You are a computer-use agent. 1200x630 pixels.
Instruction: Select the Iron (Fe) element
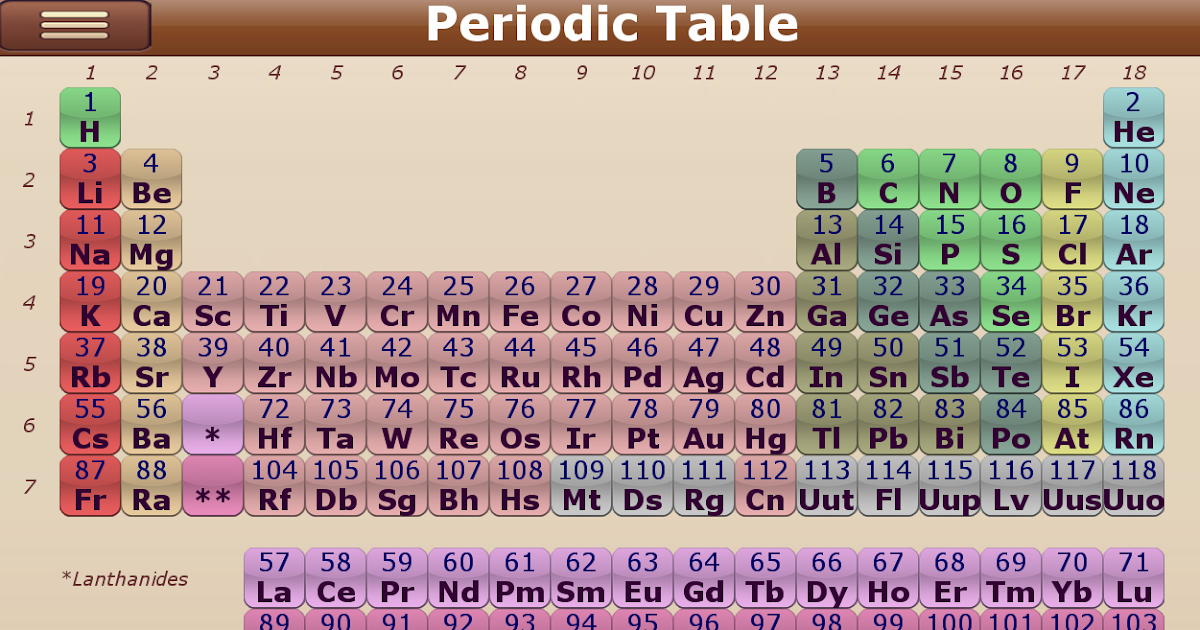pyautogui.click(x=520, y=302)
